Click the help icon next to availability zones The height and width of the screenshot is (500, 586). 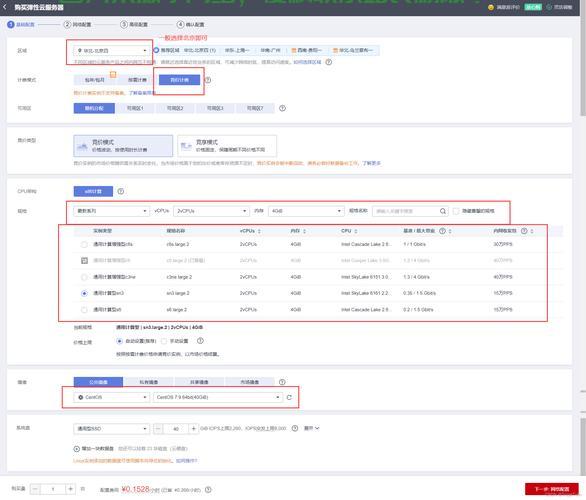point(282,108)
